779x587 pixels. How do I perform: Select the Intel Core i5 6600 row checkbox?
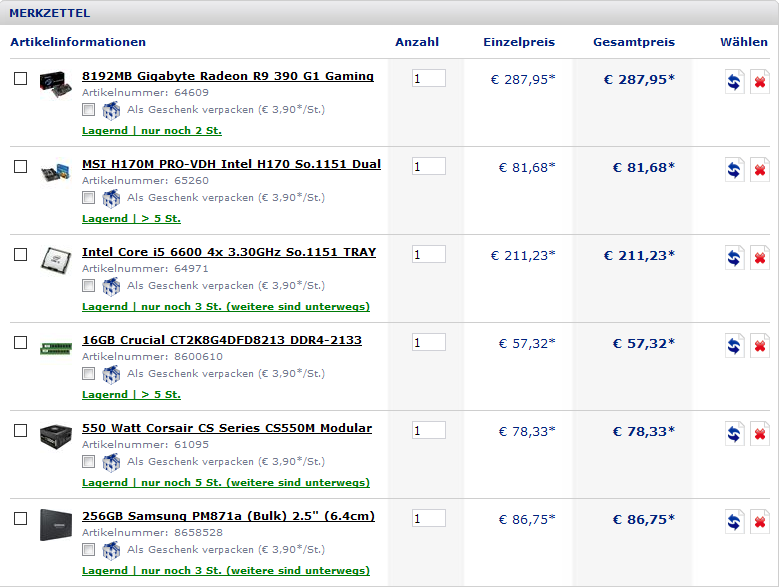(x=20, y=254)
